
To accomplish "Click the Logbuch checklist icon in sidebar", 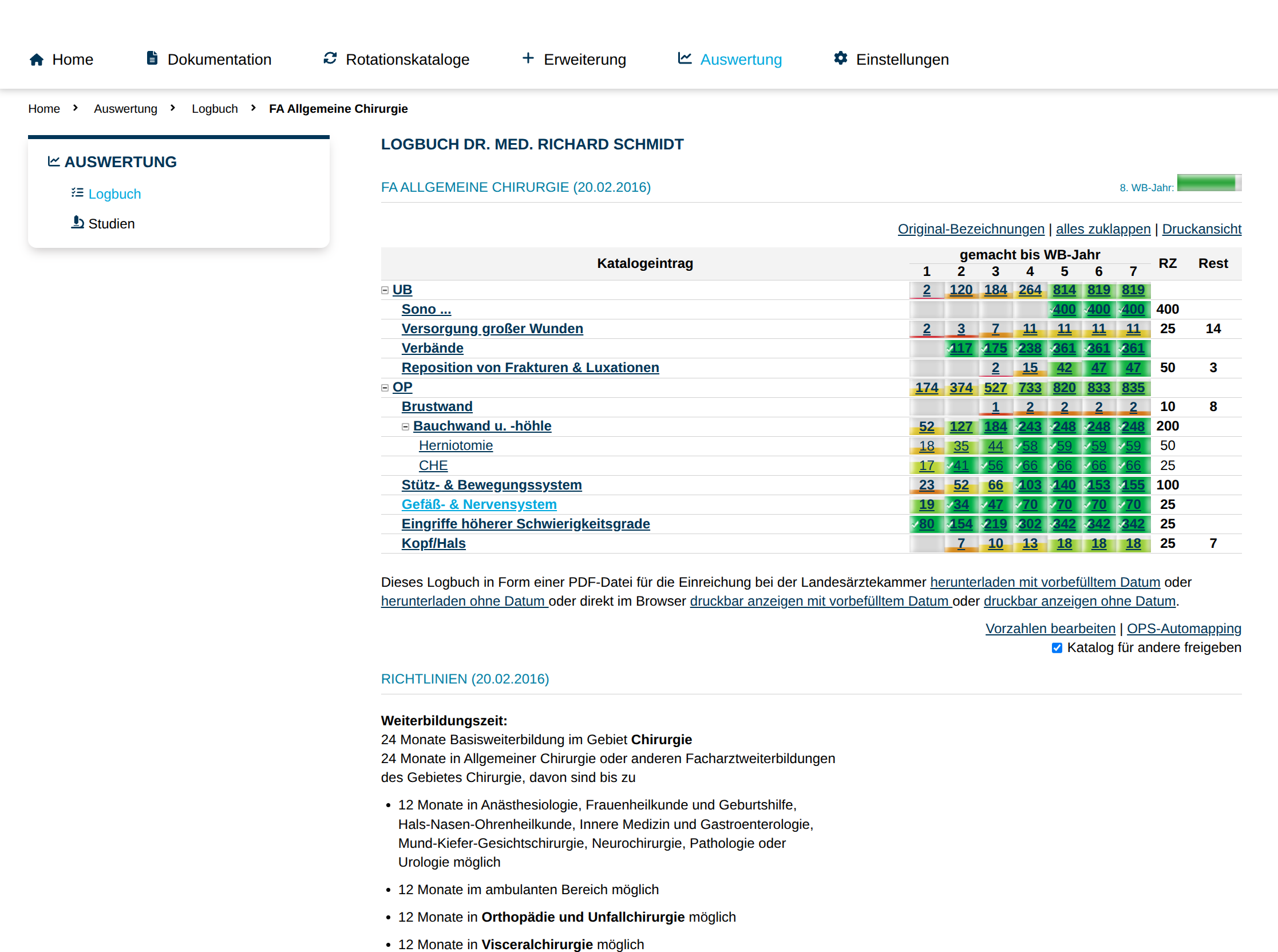I will click(77, 192).
